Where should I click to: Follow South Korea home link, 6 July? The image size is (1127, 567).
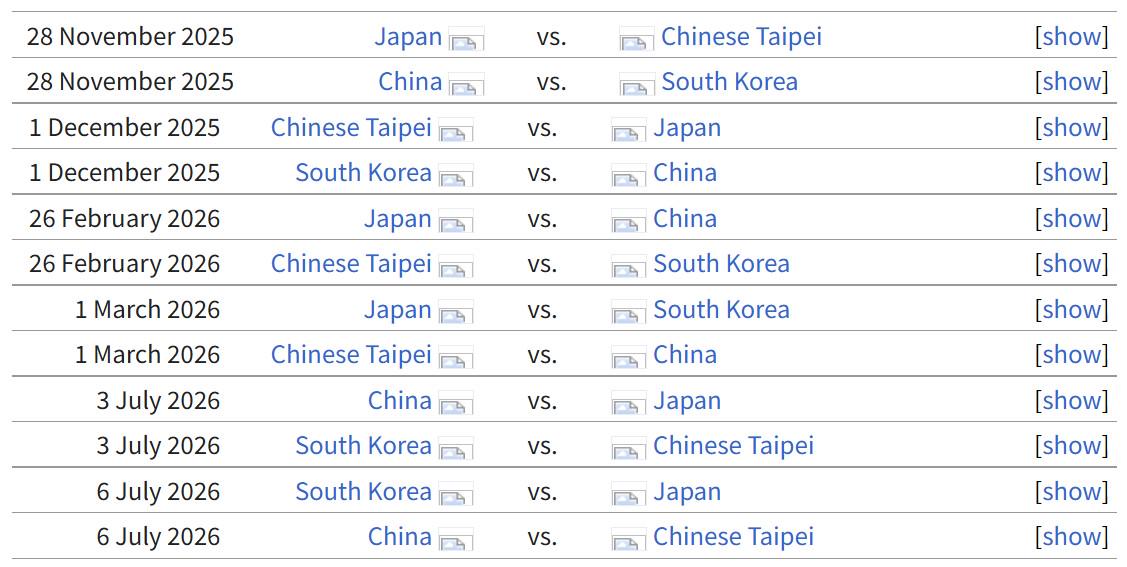click(363, 492)
